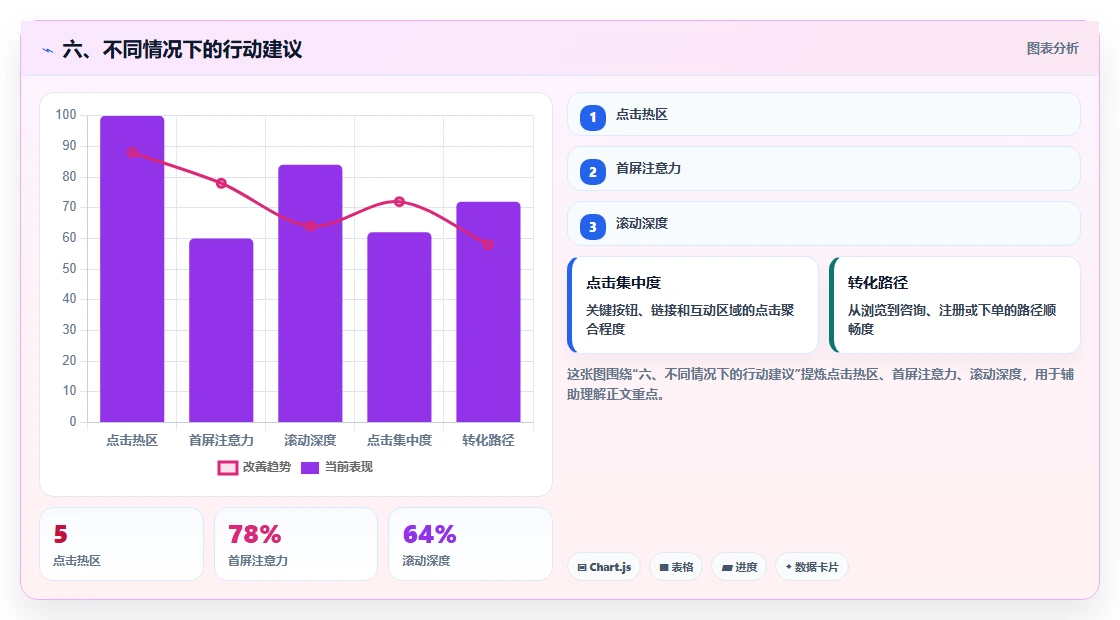The image size is (1120, 620).
Task: Click the text 关键按钮、链接和互动区域的点击聚合程度
Action: point(690,320)
